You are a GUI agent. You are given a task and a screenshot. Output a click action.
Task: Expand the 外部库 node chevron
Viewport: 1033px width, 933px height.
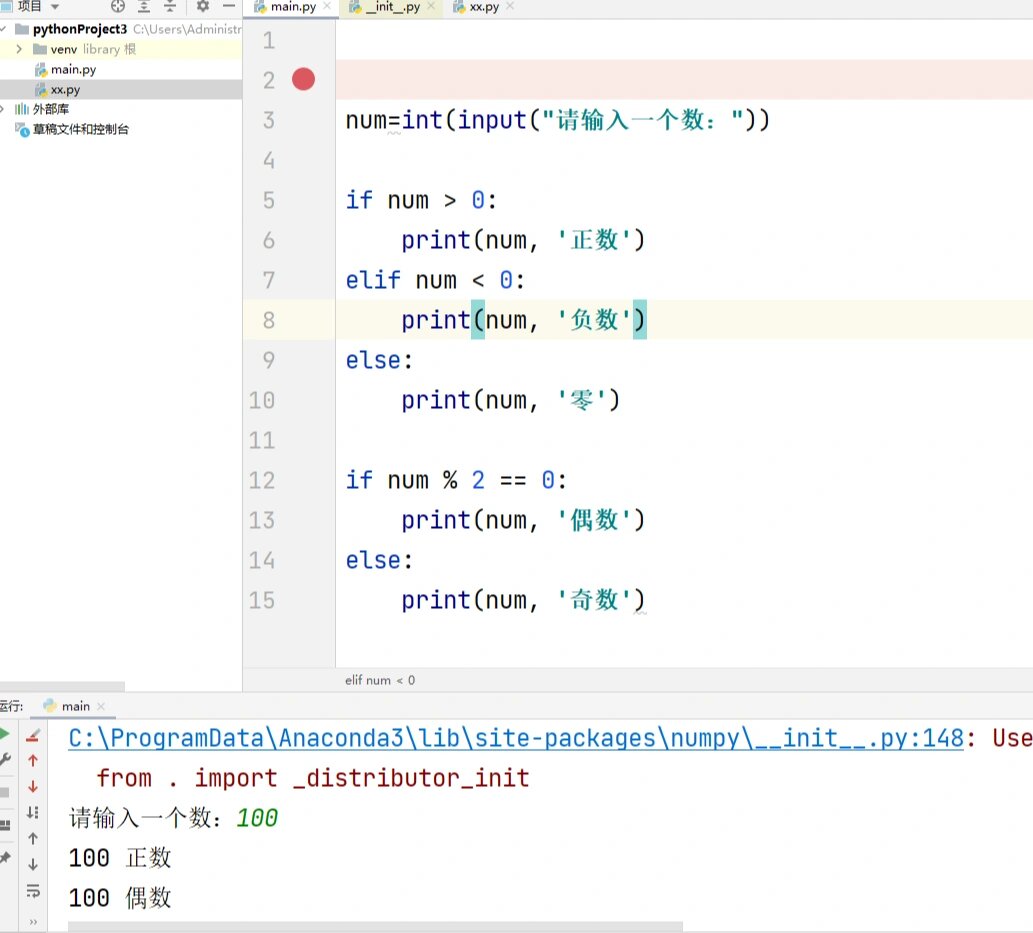tap(3, 109)
